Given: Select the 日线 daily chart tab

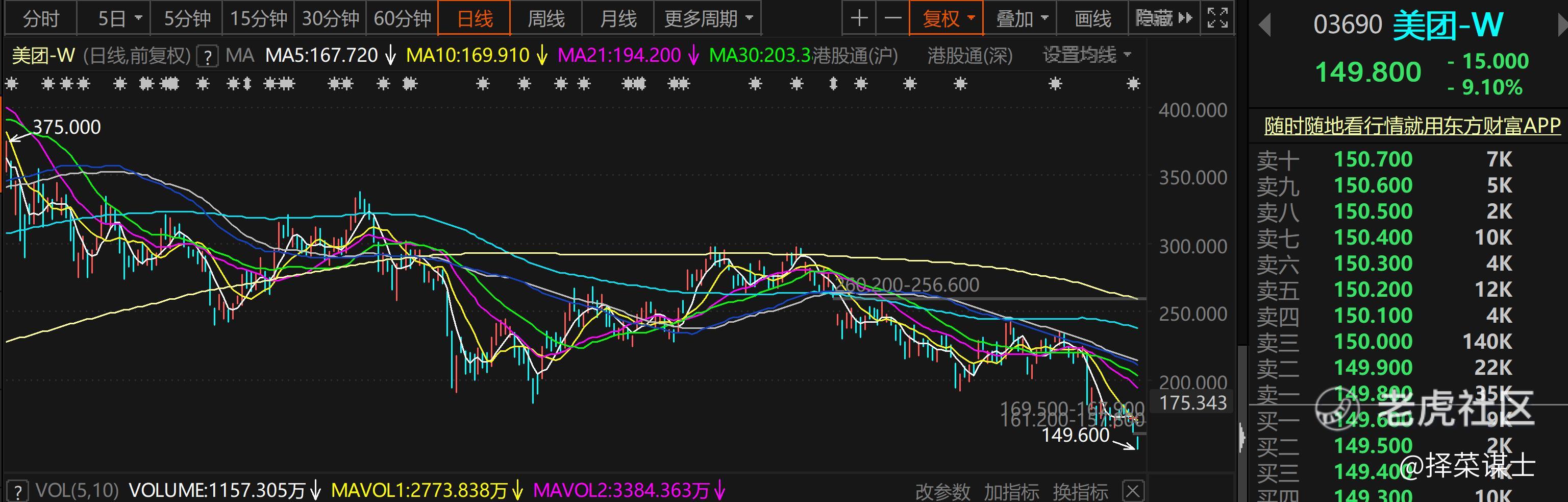Looking at the screenshot, I should click(x=474, y=19).
